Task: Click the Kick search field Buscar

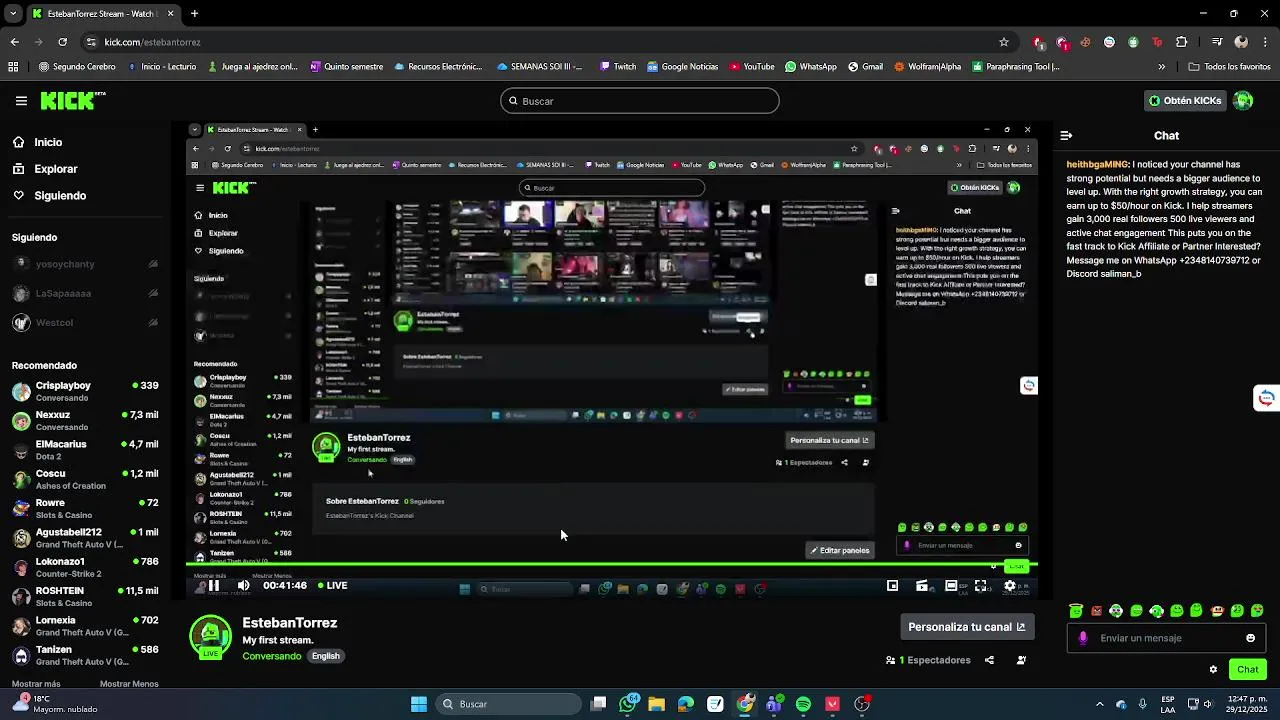Action: tap(640, 101)
